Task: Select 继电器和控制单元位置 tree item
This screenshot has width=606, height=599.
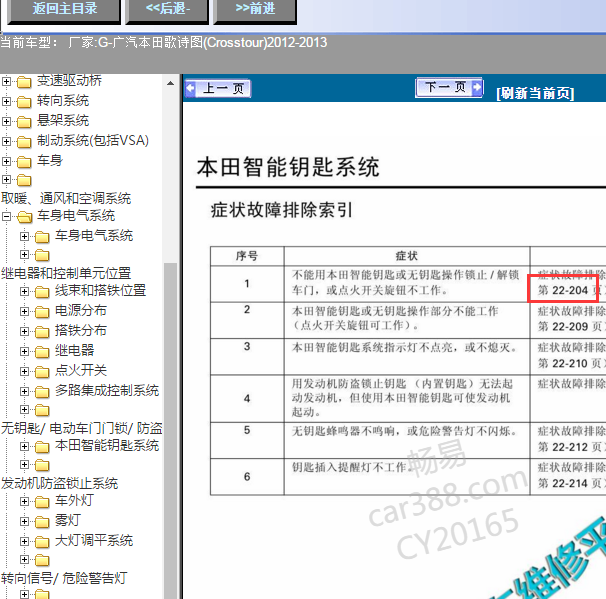Action: click(66, 273)
